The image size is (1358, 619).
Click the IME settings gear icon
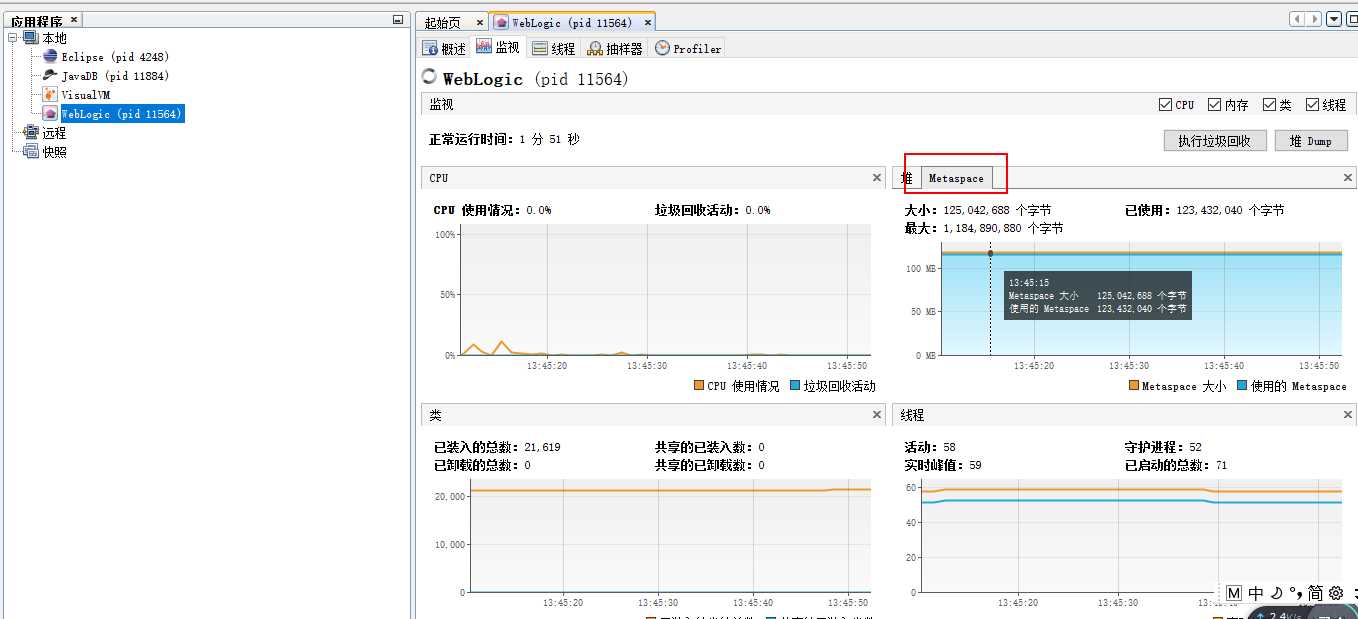pyautogui.click(x=1335, y=593)
